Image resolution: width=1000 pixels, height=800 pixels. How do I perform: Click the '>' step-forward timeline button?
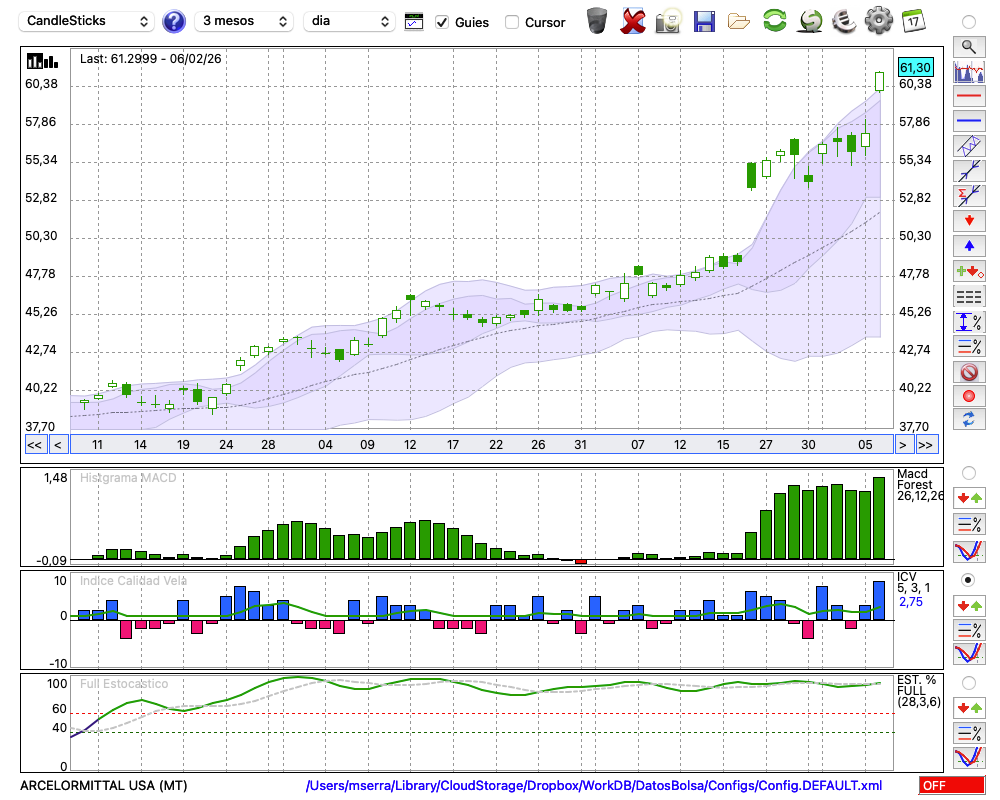pos(902,444)
